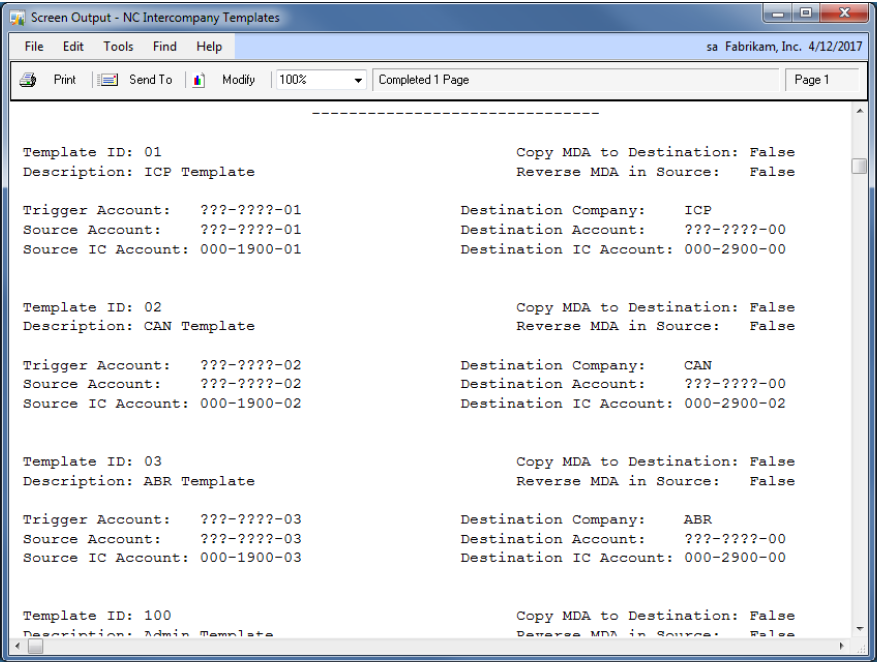Open the Edit menu

coord(73,47)
